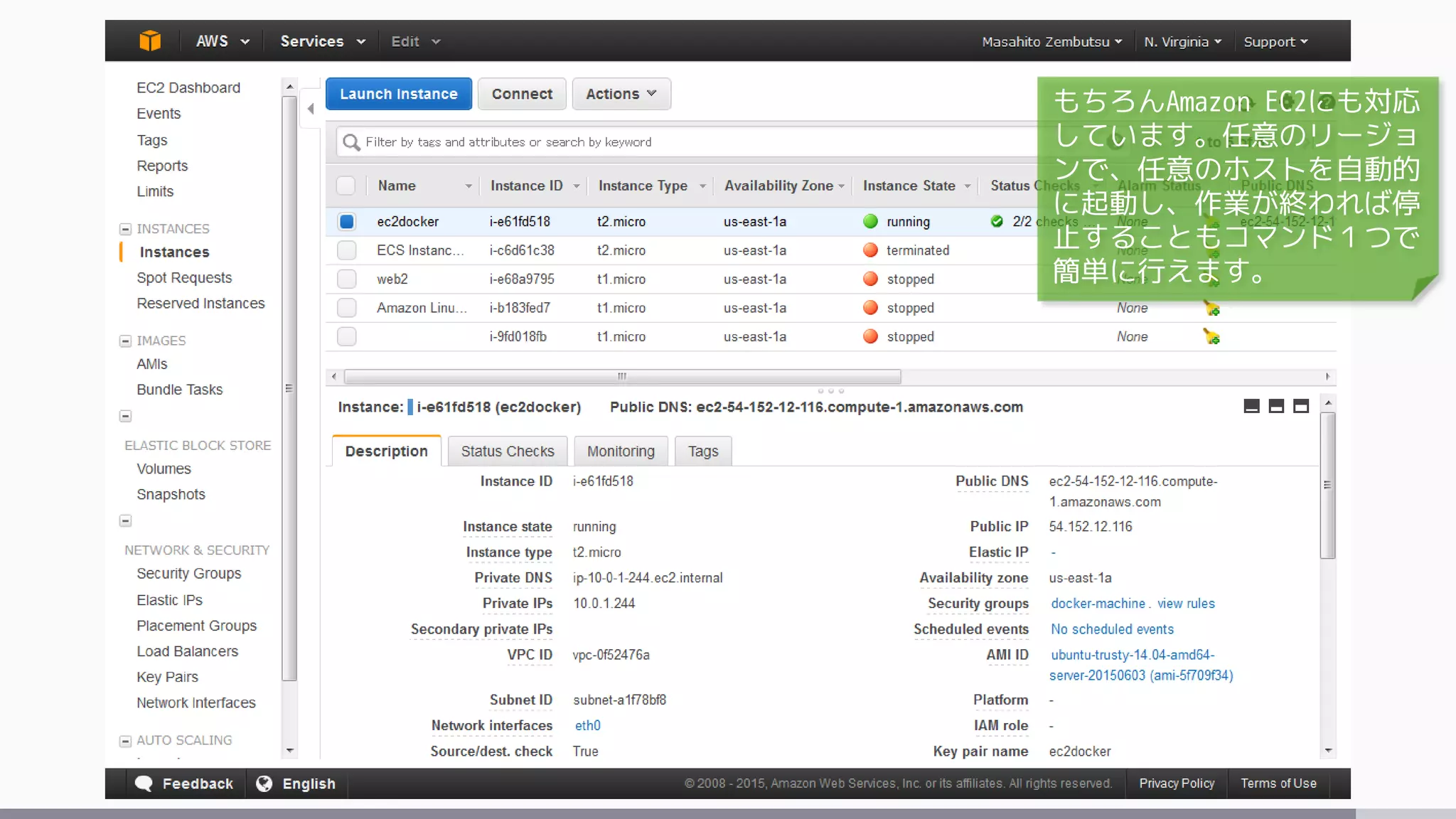Screen dimensions: 1456x819
Task: Click the globe language icon
Action: pyautogui.click(x=264, y=783)
